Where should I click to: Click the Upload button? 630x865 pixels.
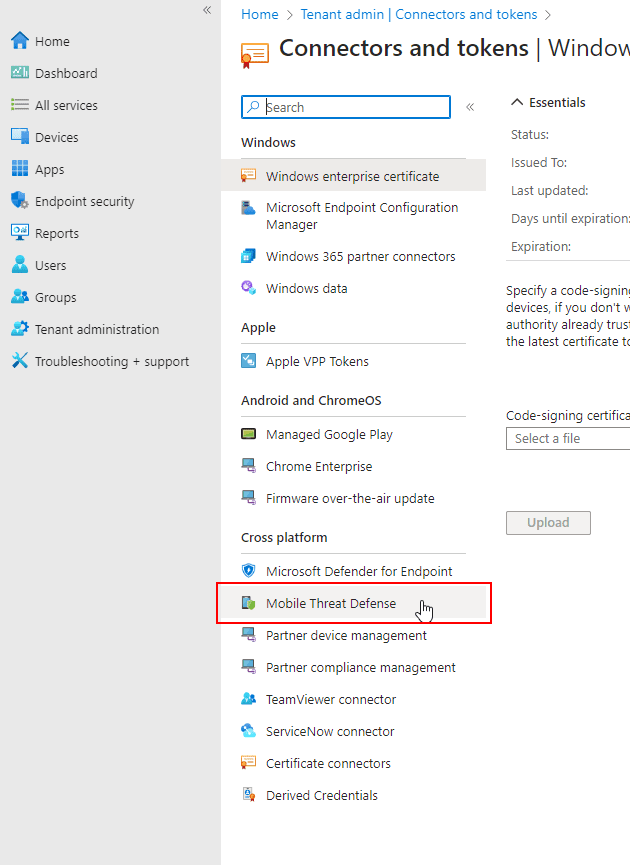[x=548, y=522]
